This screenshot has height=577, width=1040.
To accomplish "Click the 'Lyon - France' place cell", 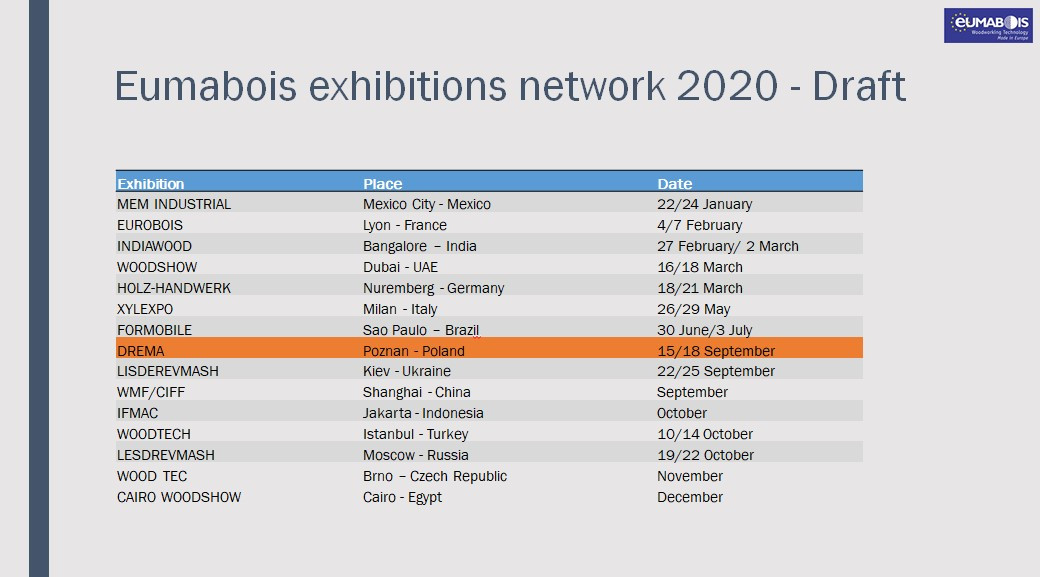I will pos(405,225).
